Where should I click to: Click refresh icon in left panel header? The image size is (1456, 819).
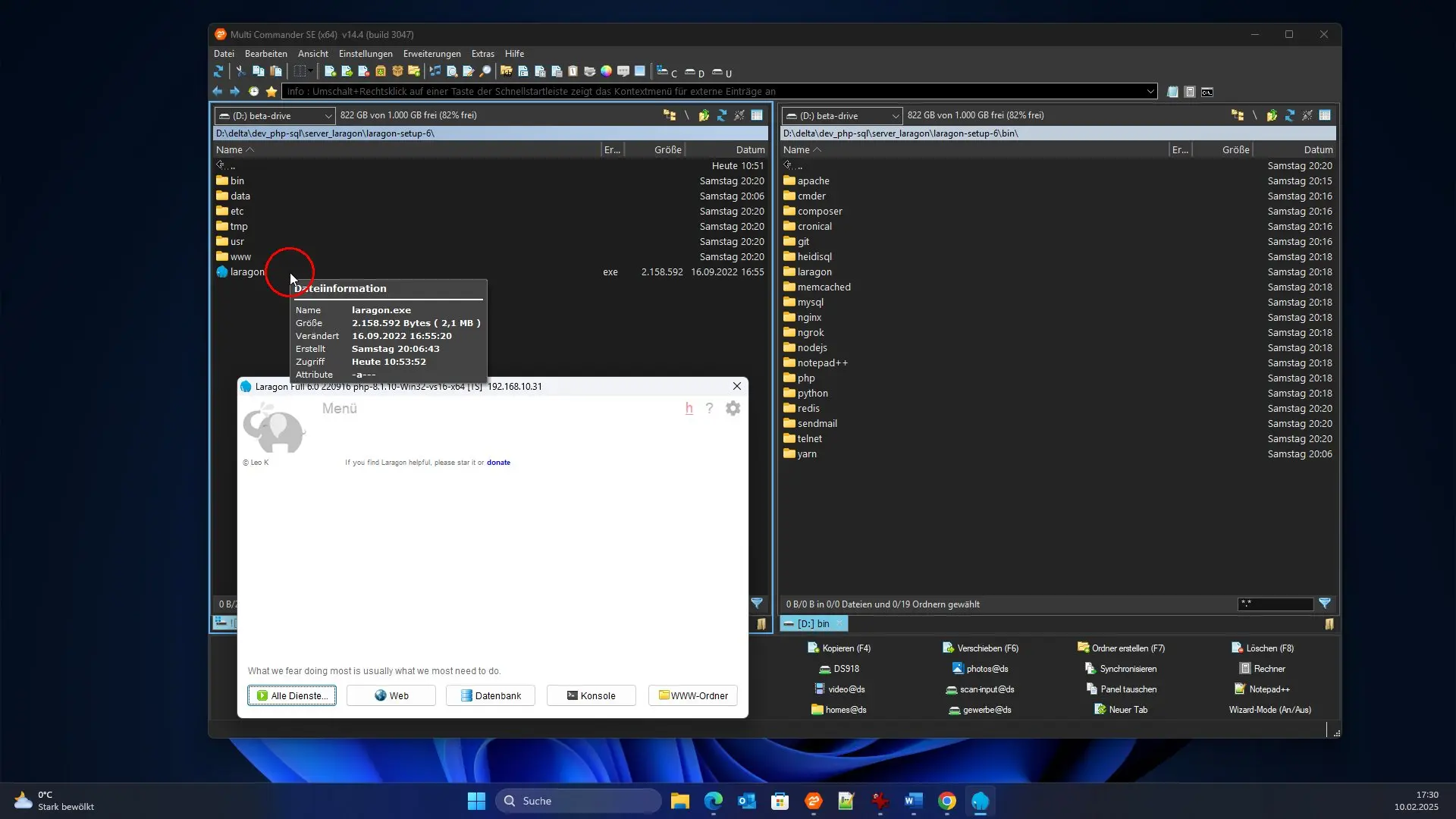(x=722, y=115)
